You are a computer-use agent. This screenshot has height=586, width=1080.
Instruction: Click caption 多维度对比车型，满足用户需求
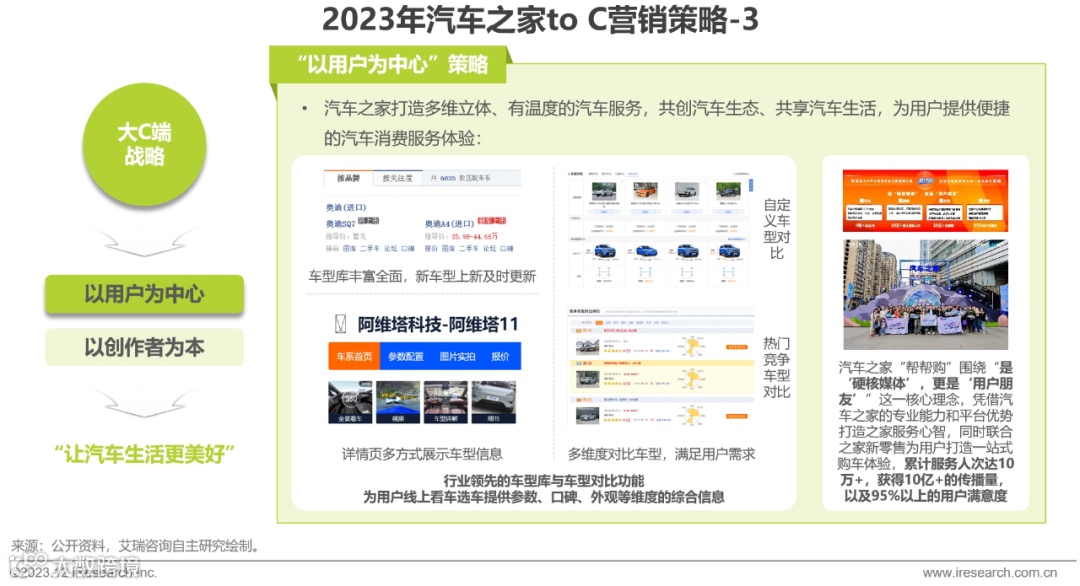[x=661, y=454]
